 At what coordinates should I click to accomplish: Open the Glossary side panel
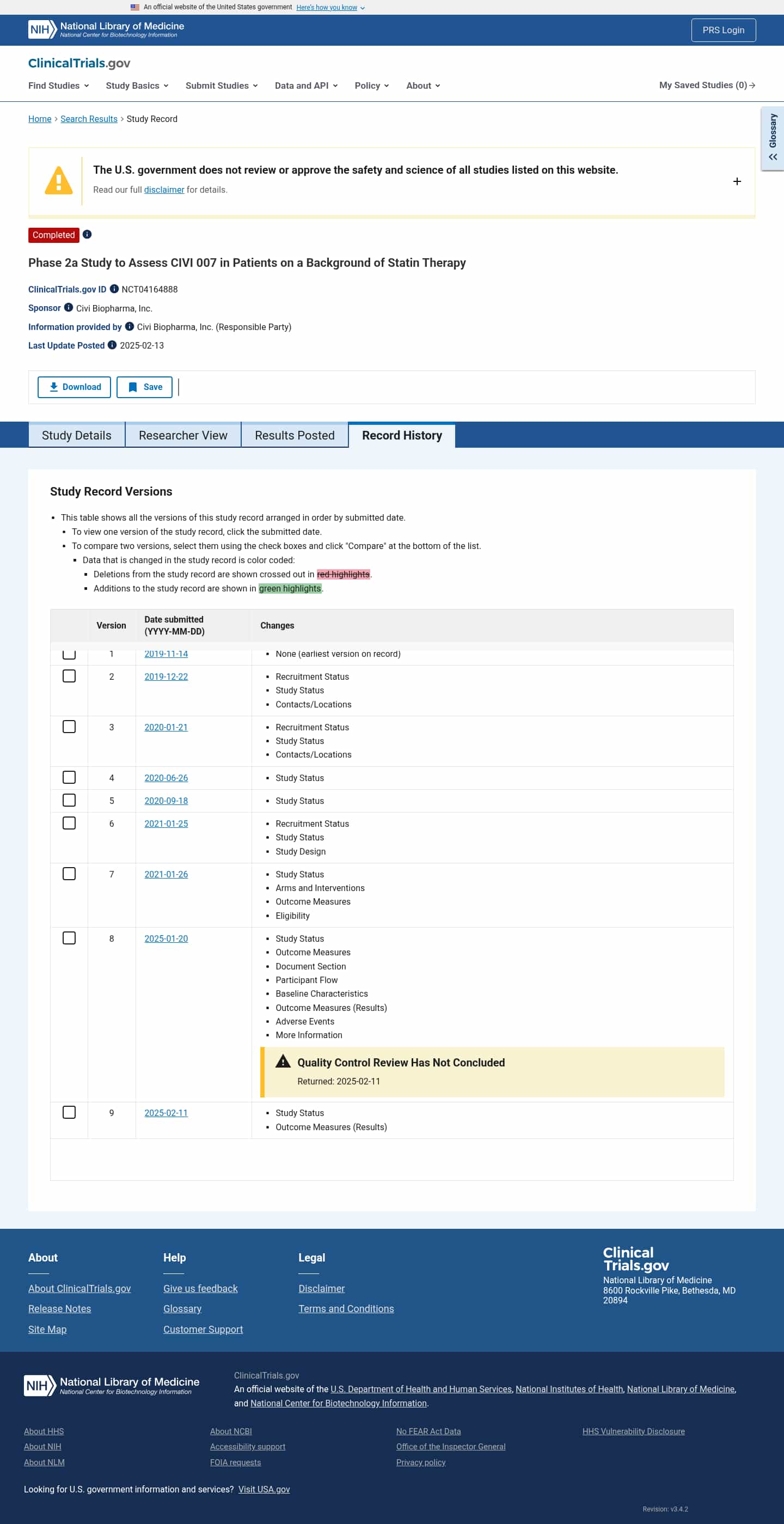pos(772,138)
